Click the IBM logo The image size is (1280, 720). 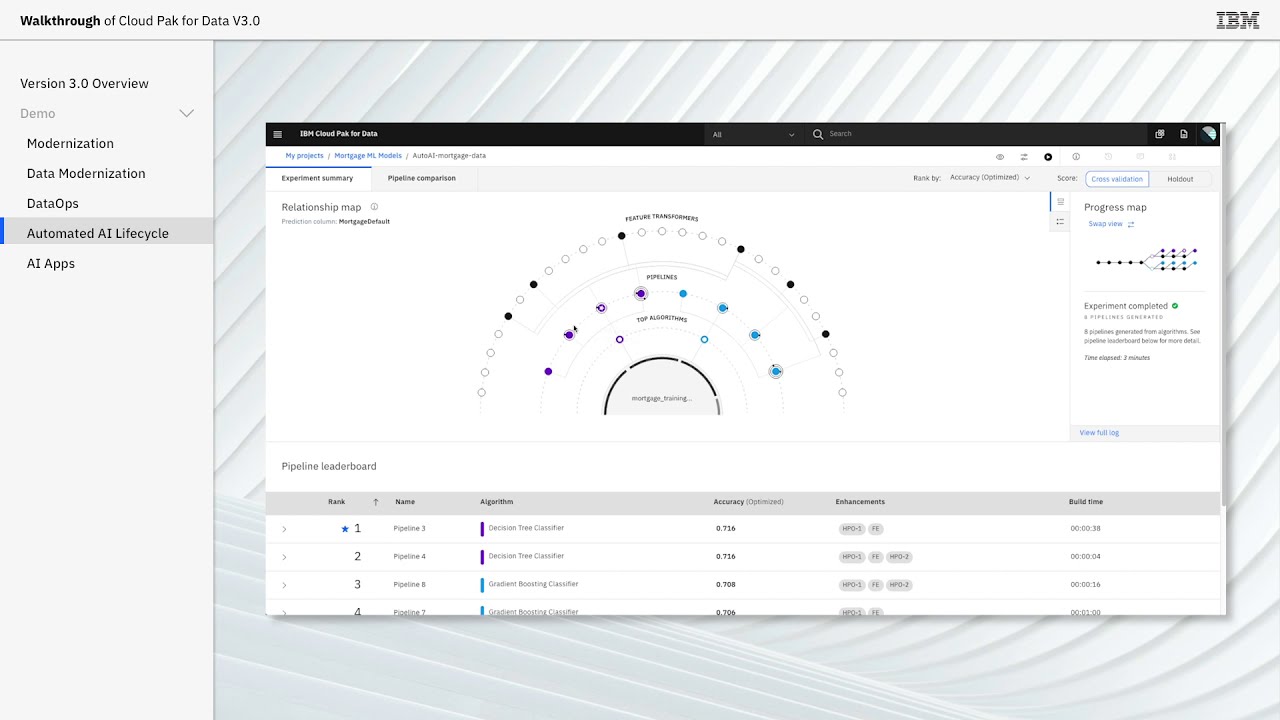pos(1238,20)
